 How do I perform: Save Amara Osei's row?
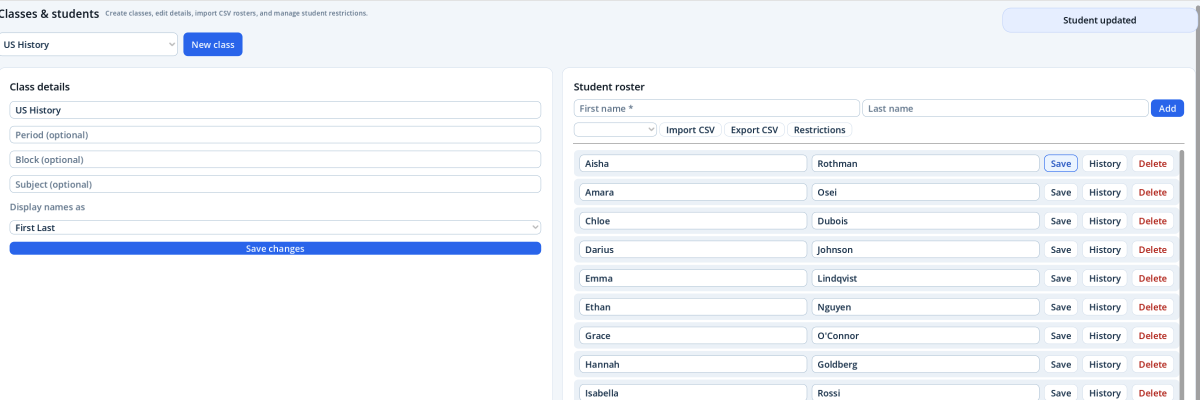[x=1061, y=192]
